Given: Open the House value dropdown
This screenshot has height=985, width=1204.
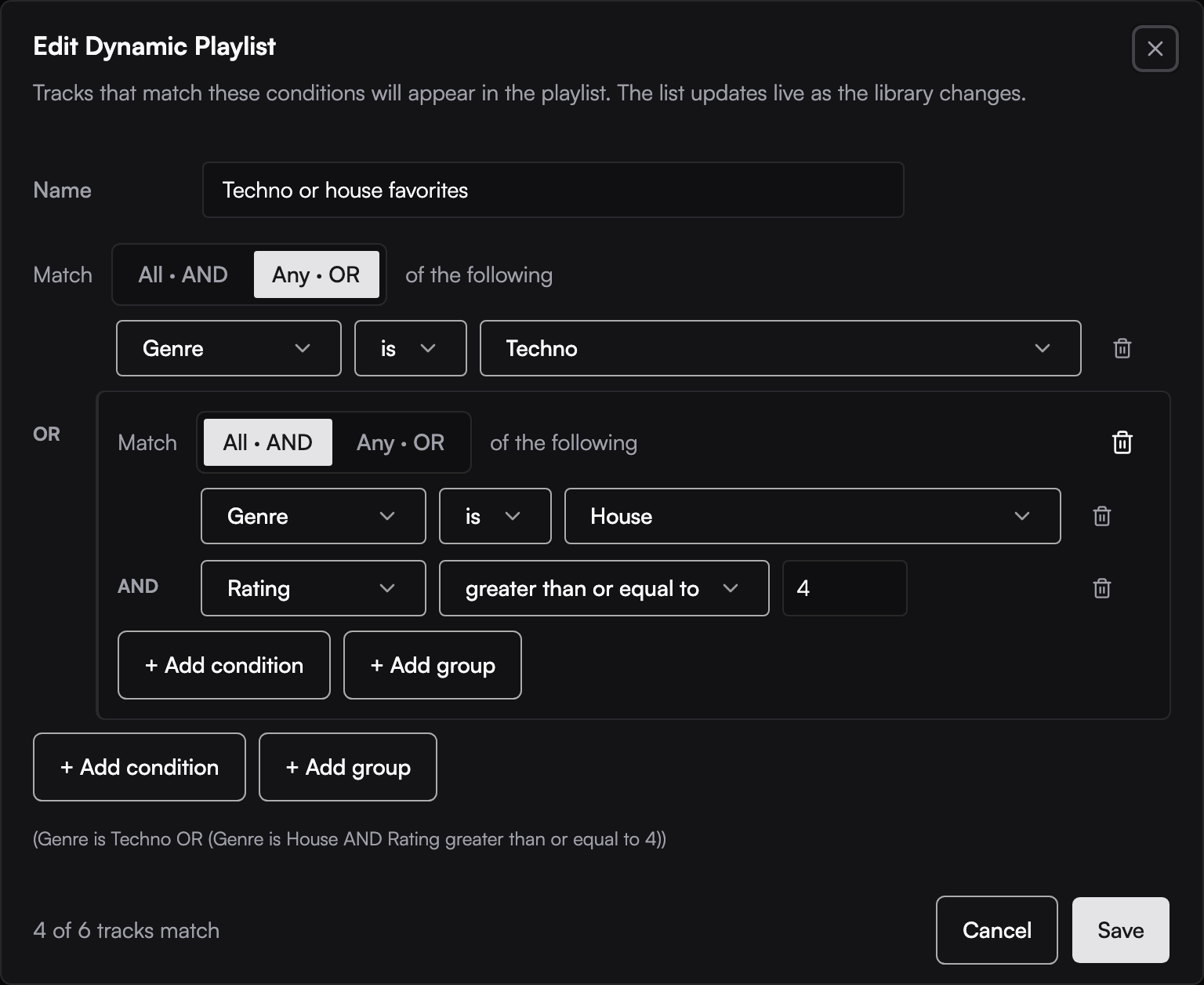Looking at the screenshot, I should [812, 516].
